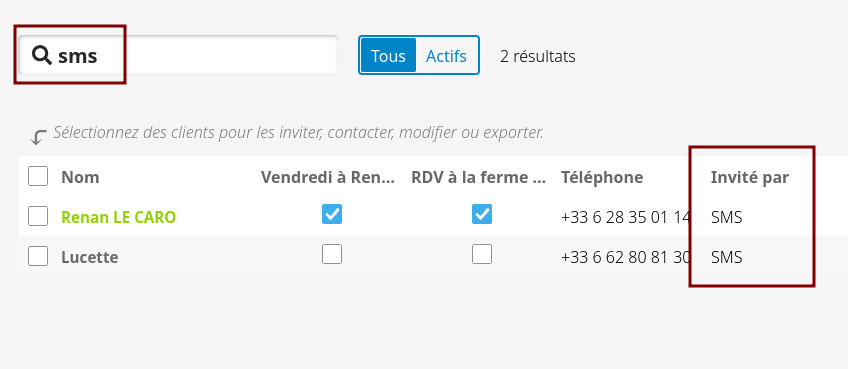This screenshot has width=848, height=369.
Task: Click the RDV à la ferme column header
Action: pyautogui.click(x=479, y=177)
